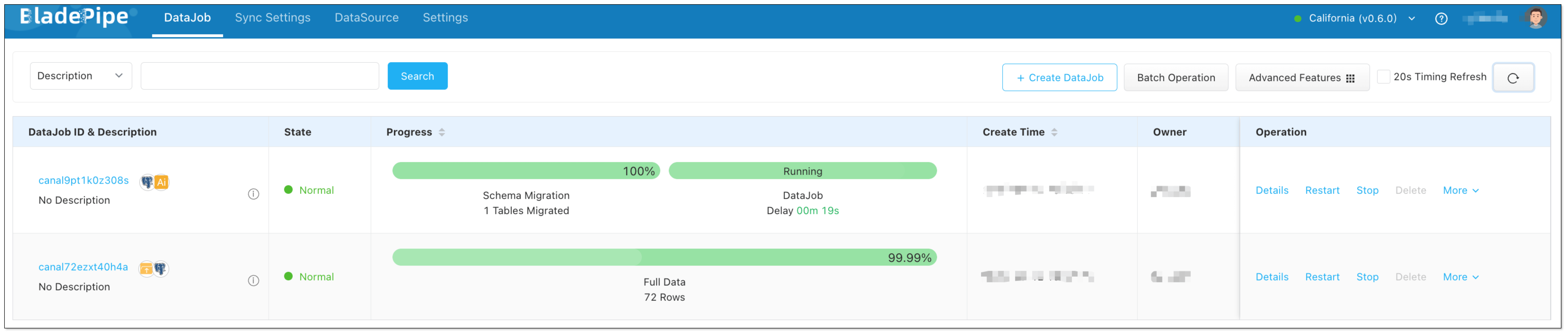Click the refresh icon button
Image resolution: width=1568 pixels, height=335 pixels.
point(1513,77)
